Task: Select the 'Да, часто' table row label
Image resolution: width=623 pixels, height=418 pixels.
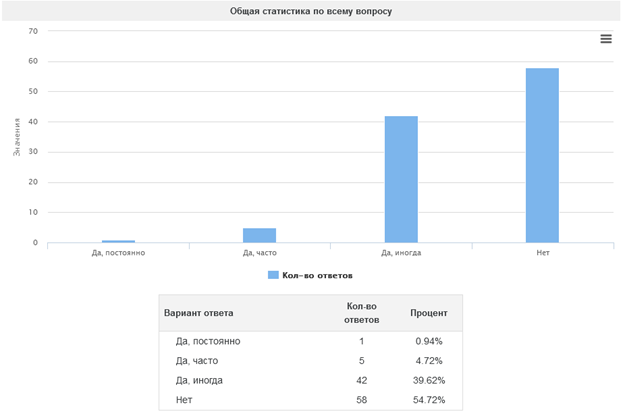Action: (197, 361)
